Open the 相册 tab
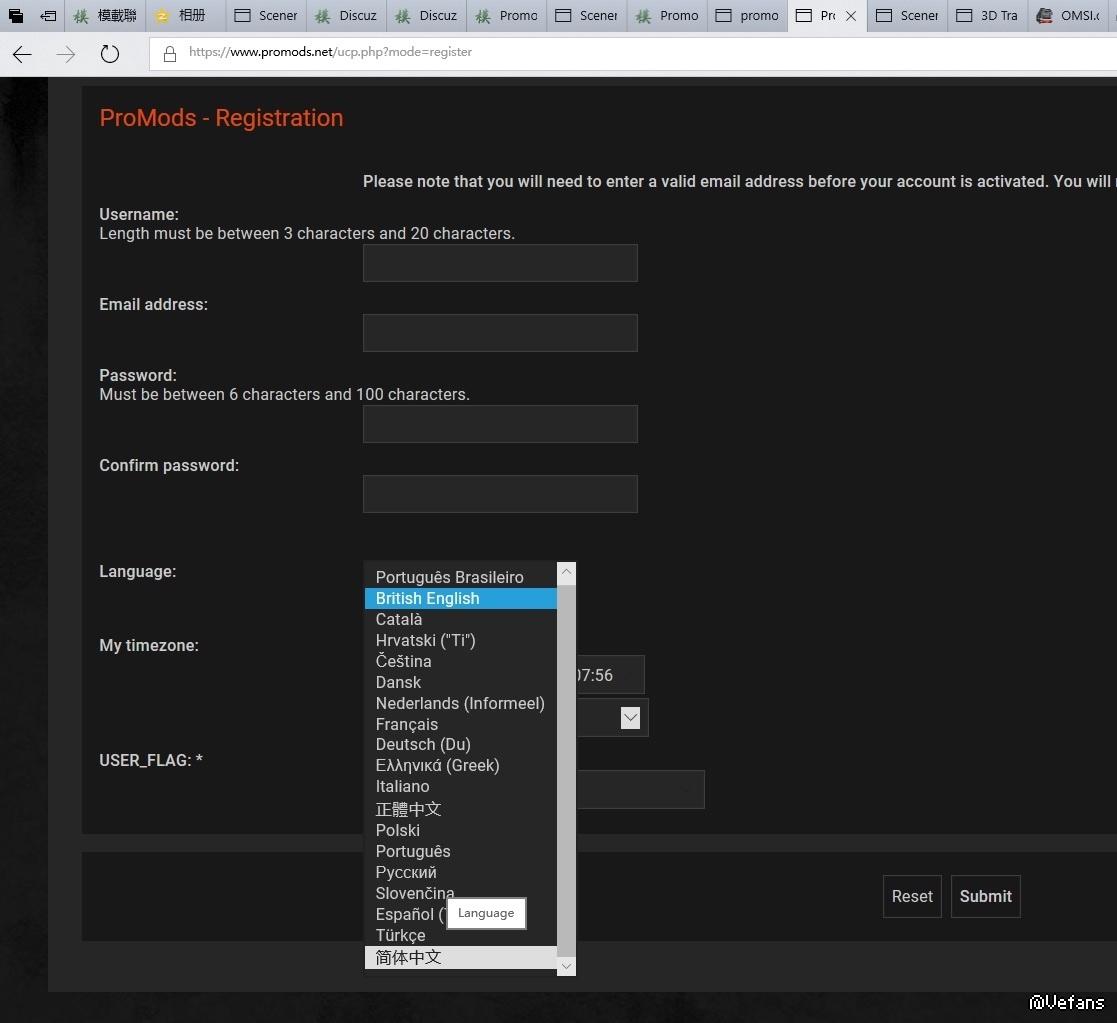The height and width of the screenshot is (1023, 1117). coord(186,16)
